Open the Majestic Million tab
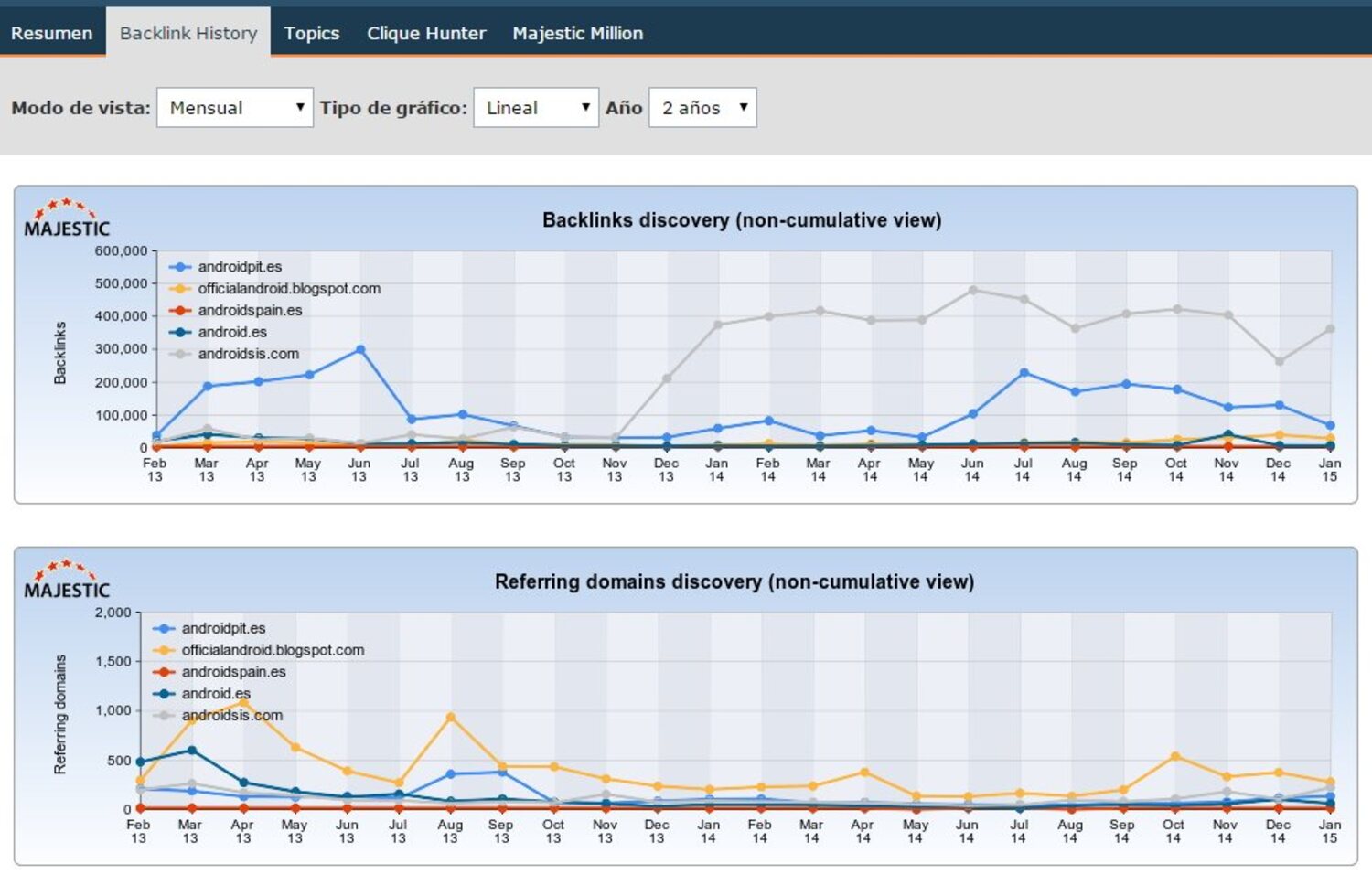The height and width of the screenshot is (874, 1372). click(577, 33)
